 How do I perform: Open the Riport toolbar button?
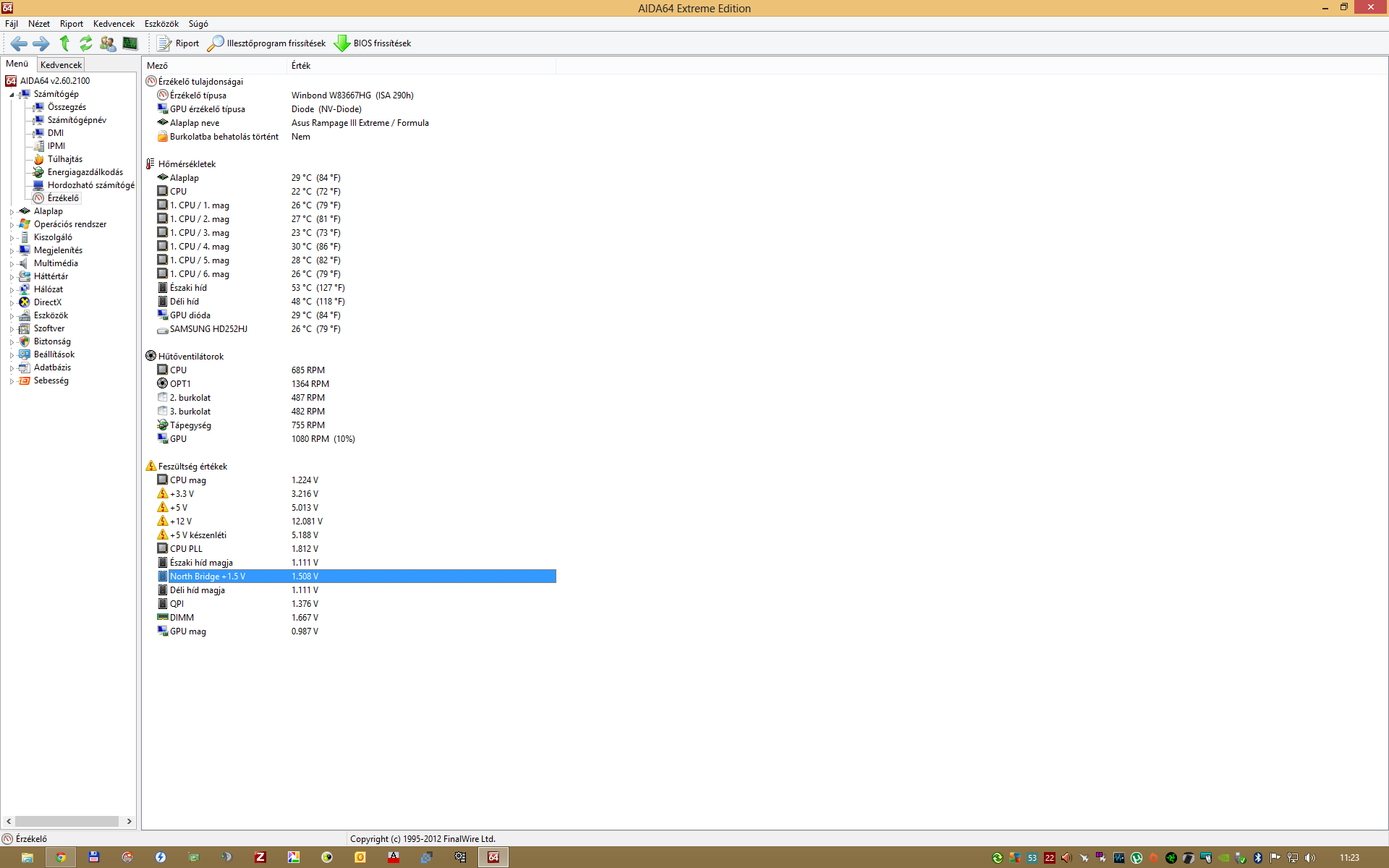point(178,43)
